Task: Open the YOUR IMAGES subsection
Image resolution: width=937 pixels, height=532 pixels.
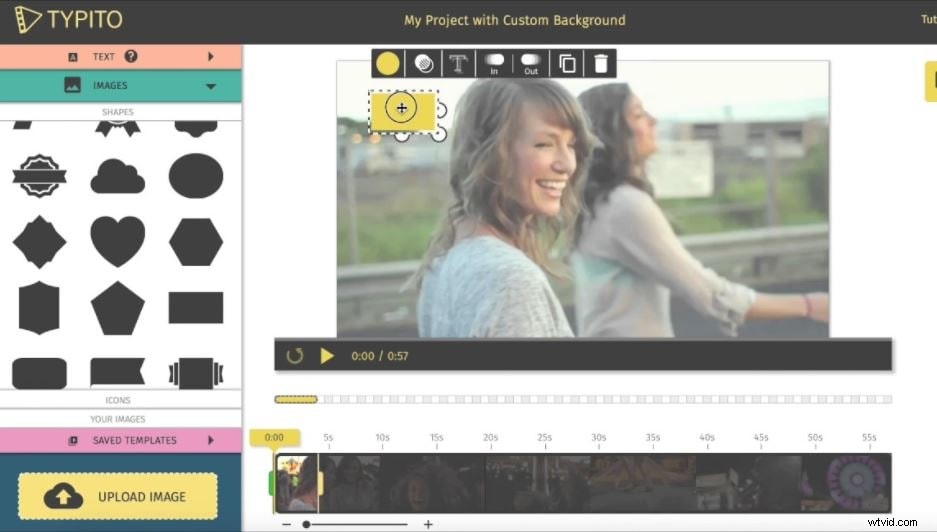Action: (x=118, y=419)
